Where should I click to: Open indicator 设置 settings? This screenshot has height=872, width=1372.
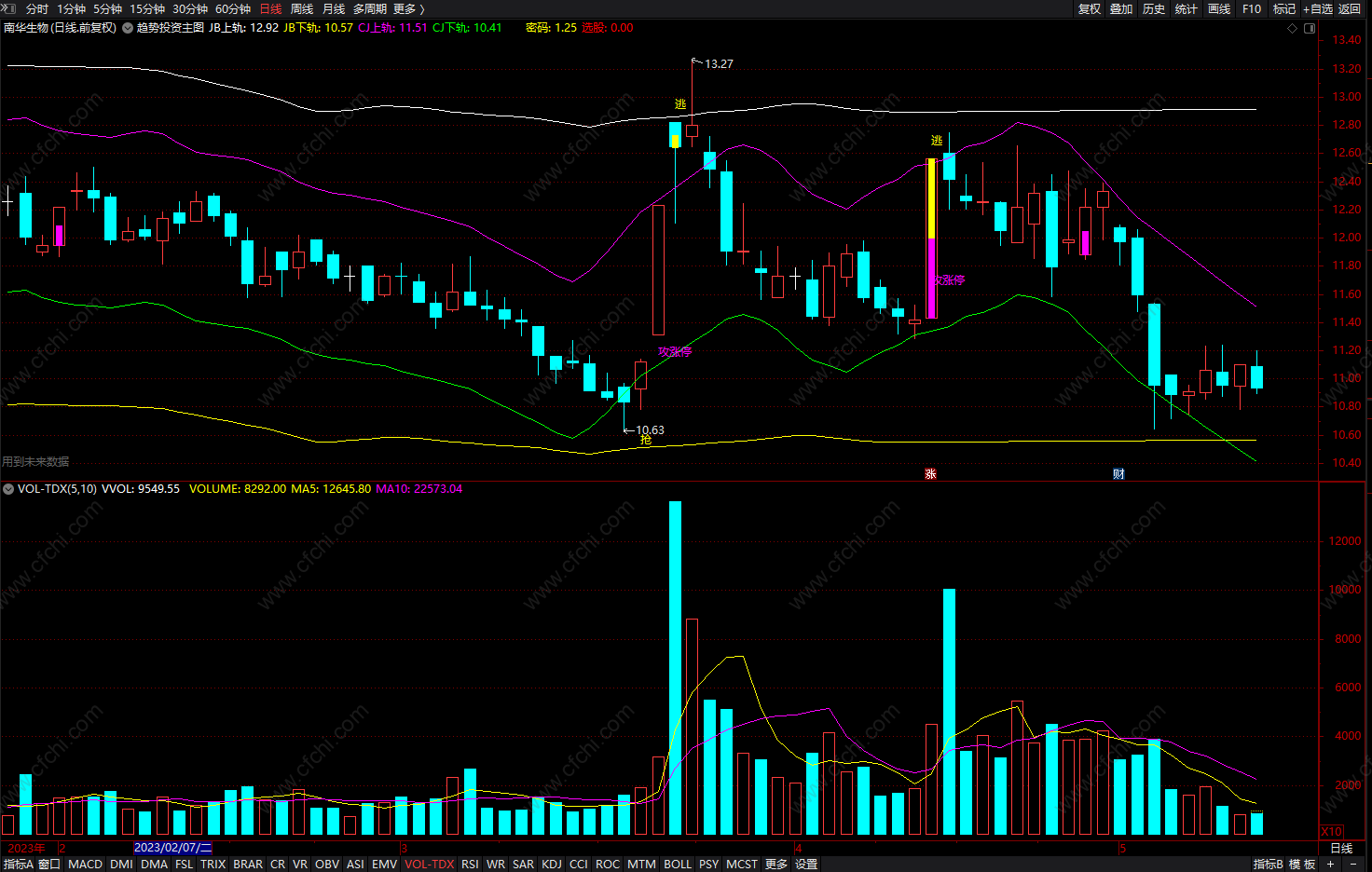point(806,865)
